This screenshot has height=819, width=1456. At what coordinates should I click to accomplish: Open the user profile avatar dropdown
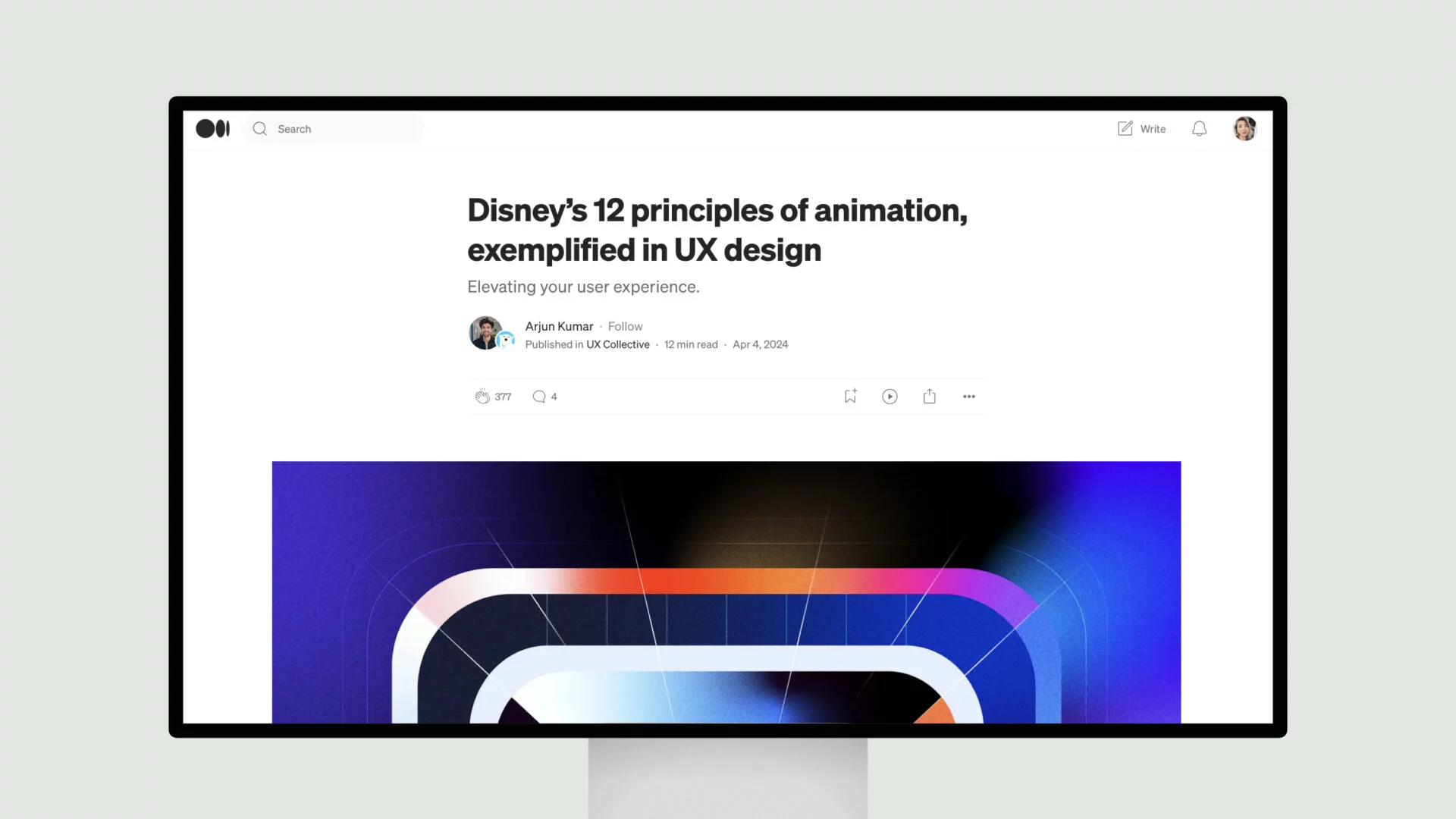tap(1244, 128)
